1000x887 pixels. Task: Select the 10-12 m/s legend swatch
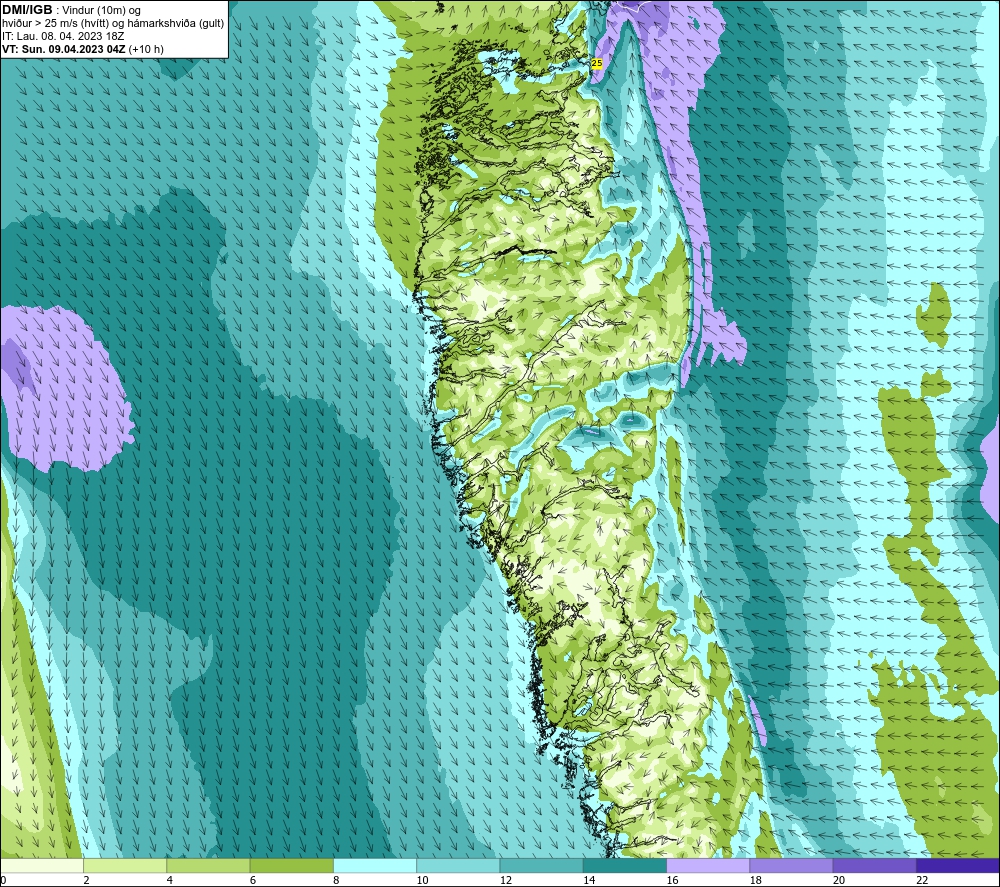458,866
